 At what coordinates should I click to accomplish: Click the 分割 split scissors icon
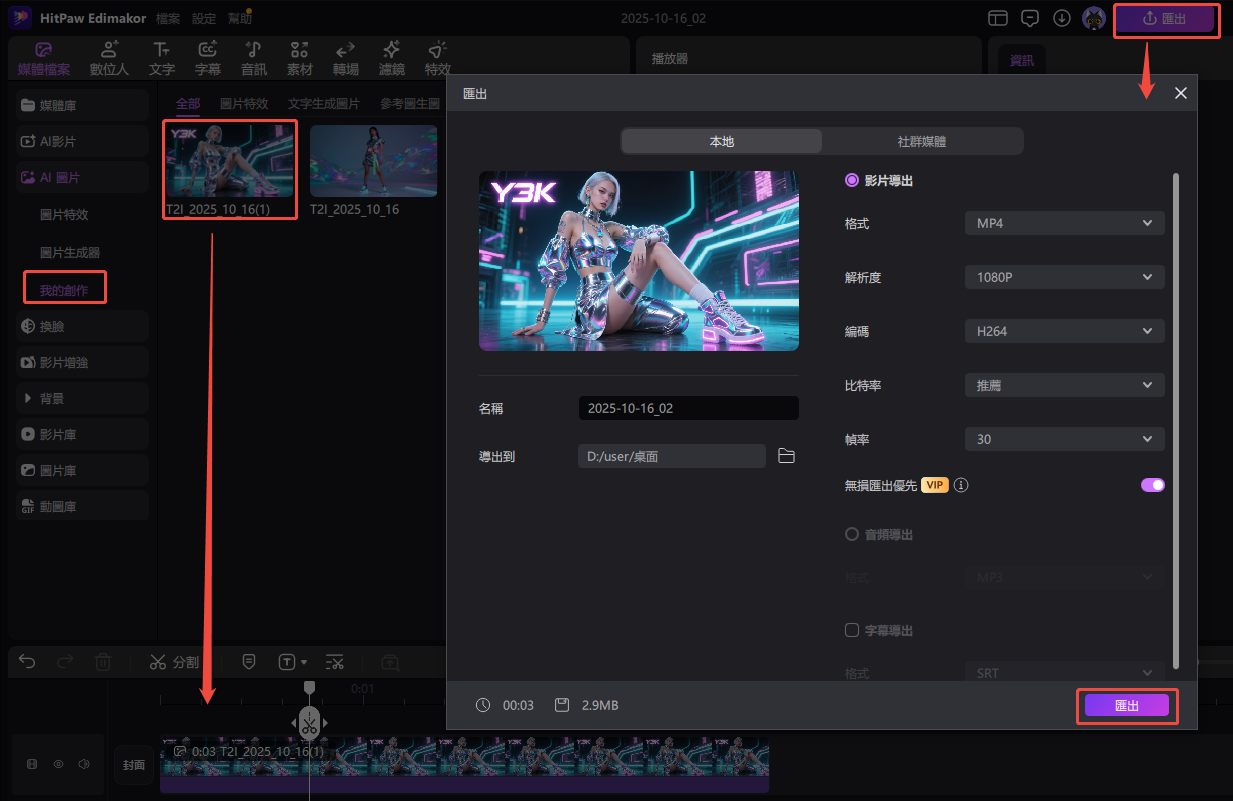(x=158, y=662)
